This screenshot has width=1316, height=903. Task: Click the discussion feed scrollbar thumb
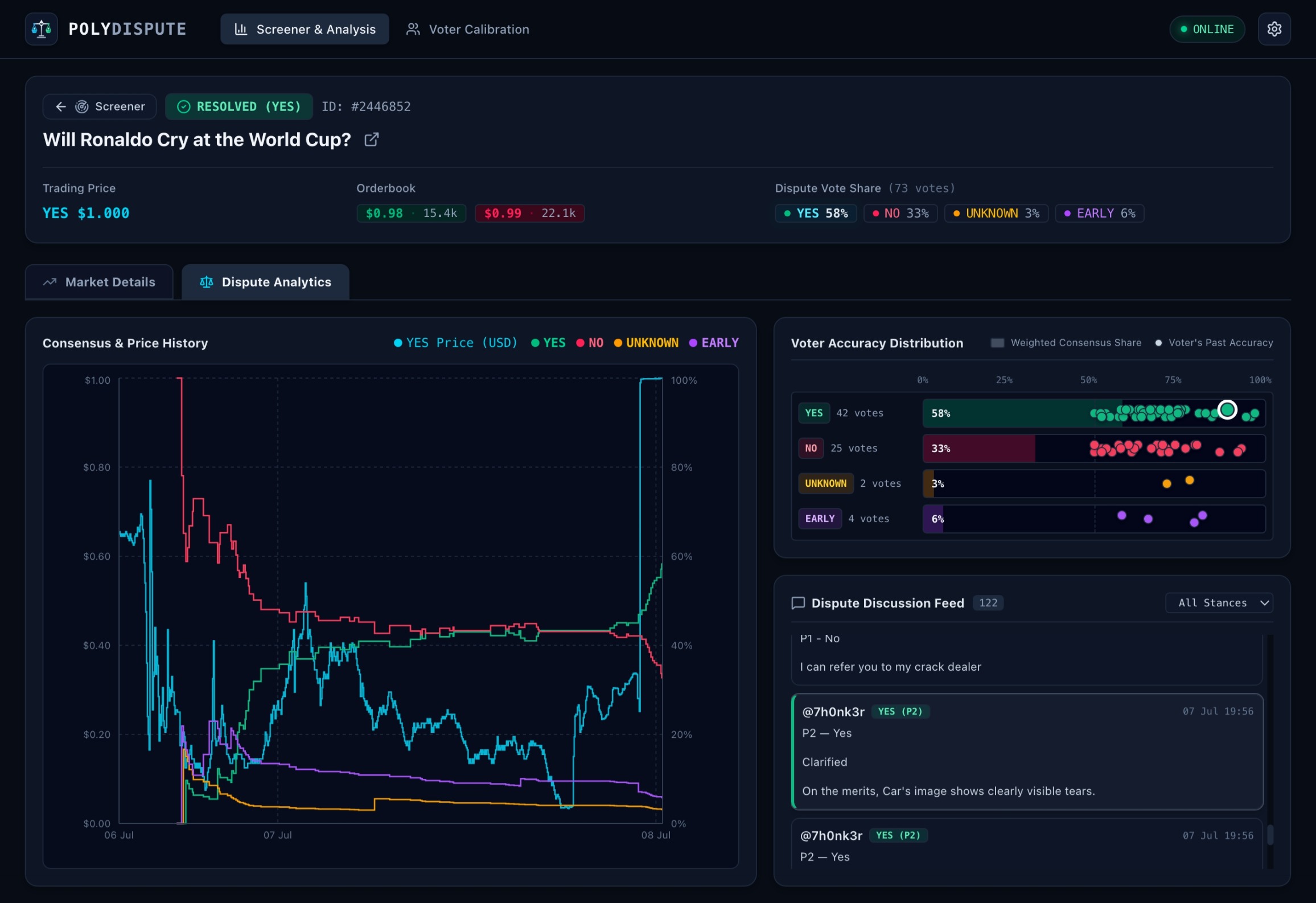pyautogui.click(x=1270, y=835)
